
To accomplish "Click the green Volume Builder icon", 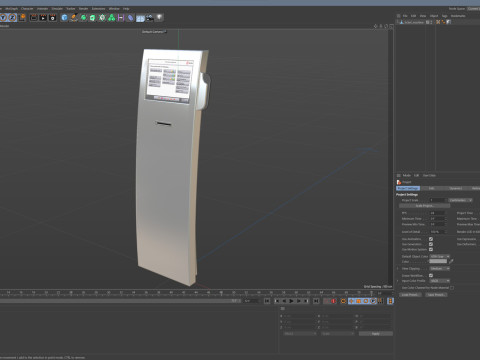I will (x=111, y=18).
